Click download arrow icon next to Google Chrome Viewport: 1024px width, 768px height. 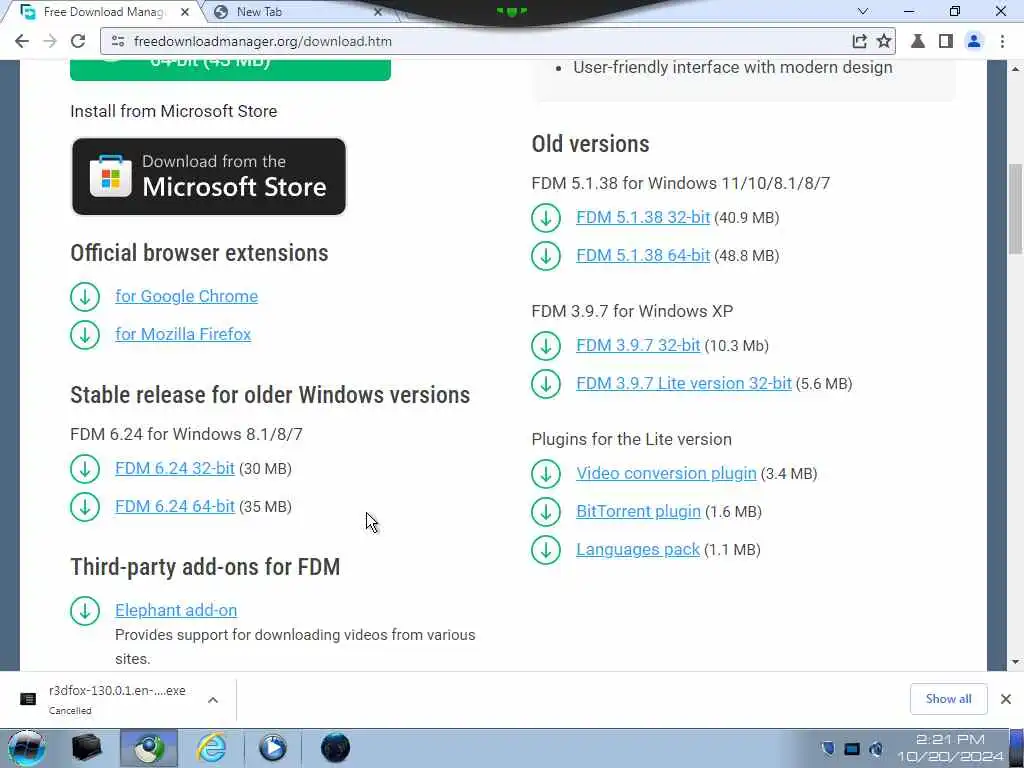click(x=85, y=297)
